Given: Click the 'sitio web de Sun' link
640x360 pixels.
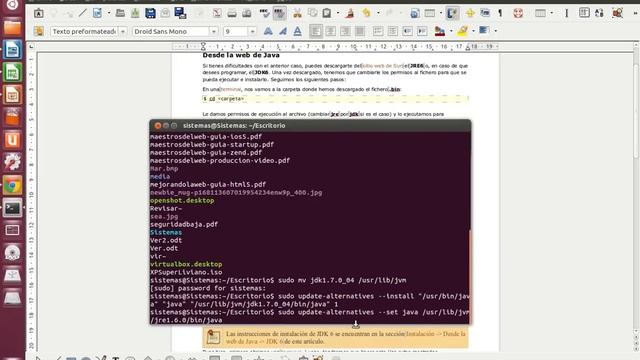Looking at the screenshot, I should click(383, 66).
